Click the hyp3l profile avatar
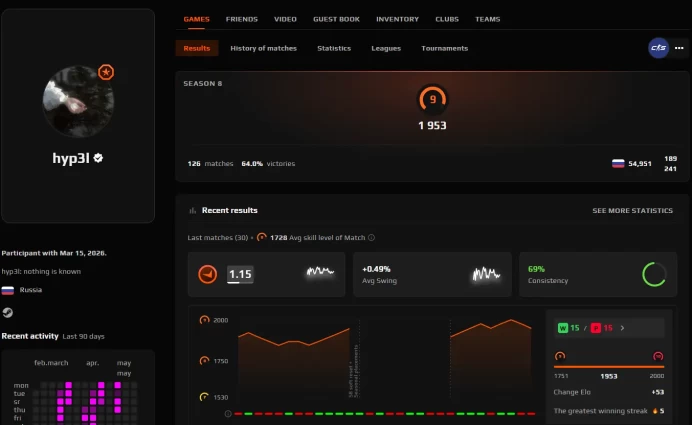 coord(78,102)
